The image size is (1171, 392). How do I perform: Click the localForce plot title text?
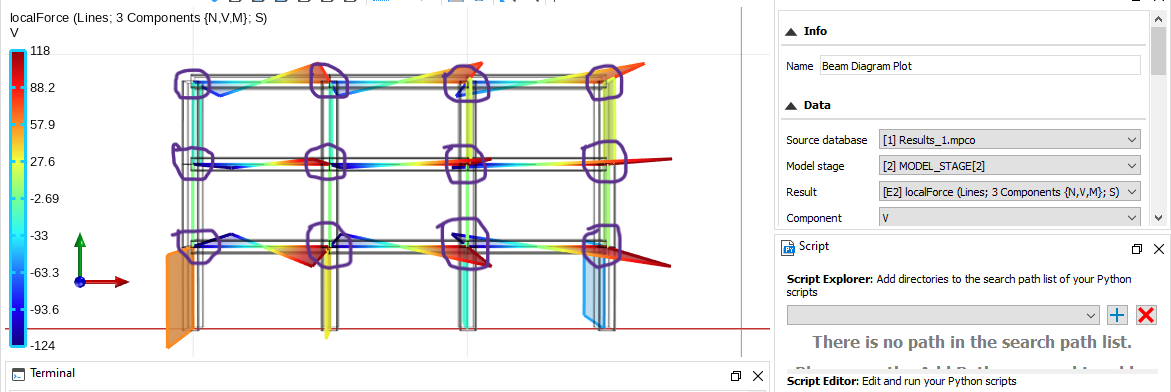pyautogui.click(x=138, y=18)
